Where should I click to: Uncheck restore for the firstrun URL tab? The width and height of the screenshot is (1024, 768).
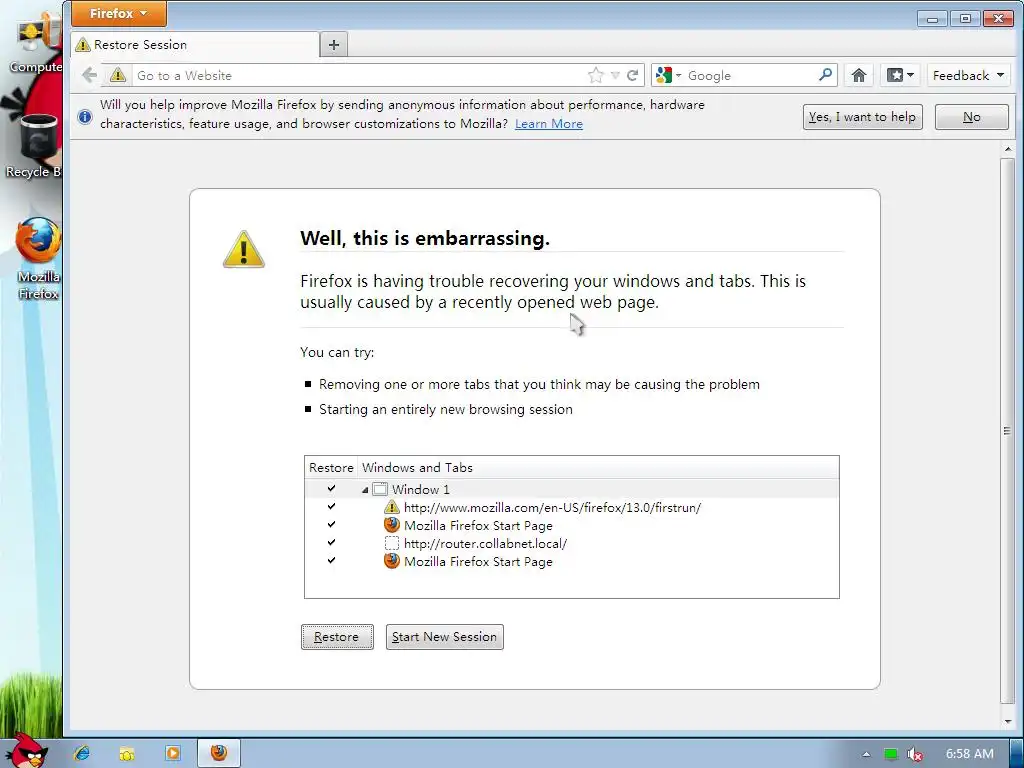pos(331,506)
